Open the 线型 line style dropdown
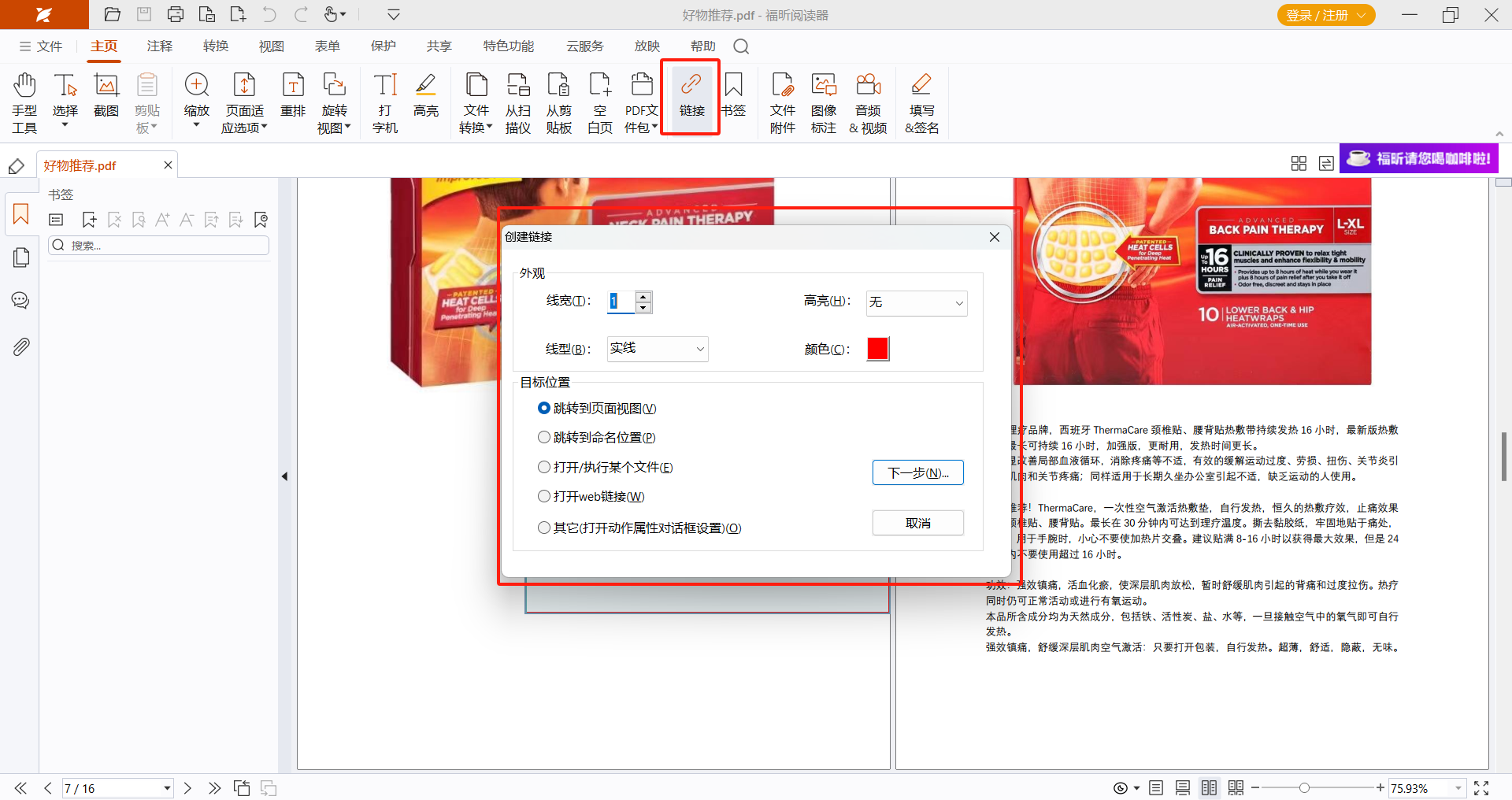Image resolution: width=1512 pixels, height=800 pixels. tap(658, 349)
